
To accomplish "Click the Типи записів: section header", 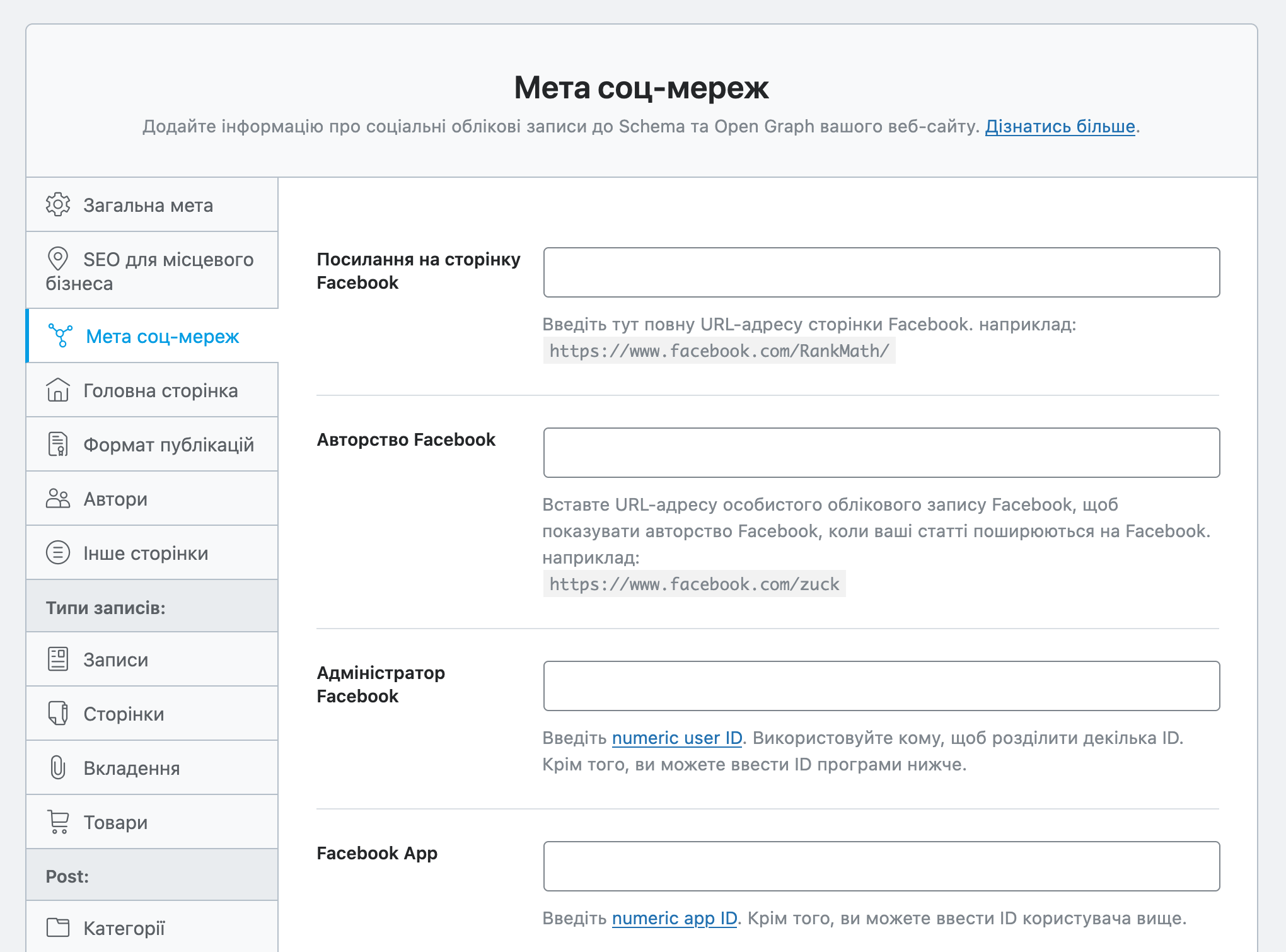I will [152, 607].
